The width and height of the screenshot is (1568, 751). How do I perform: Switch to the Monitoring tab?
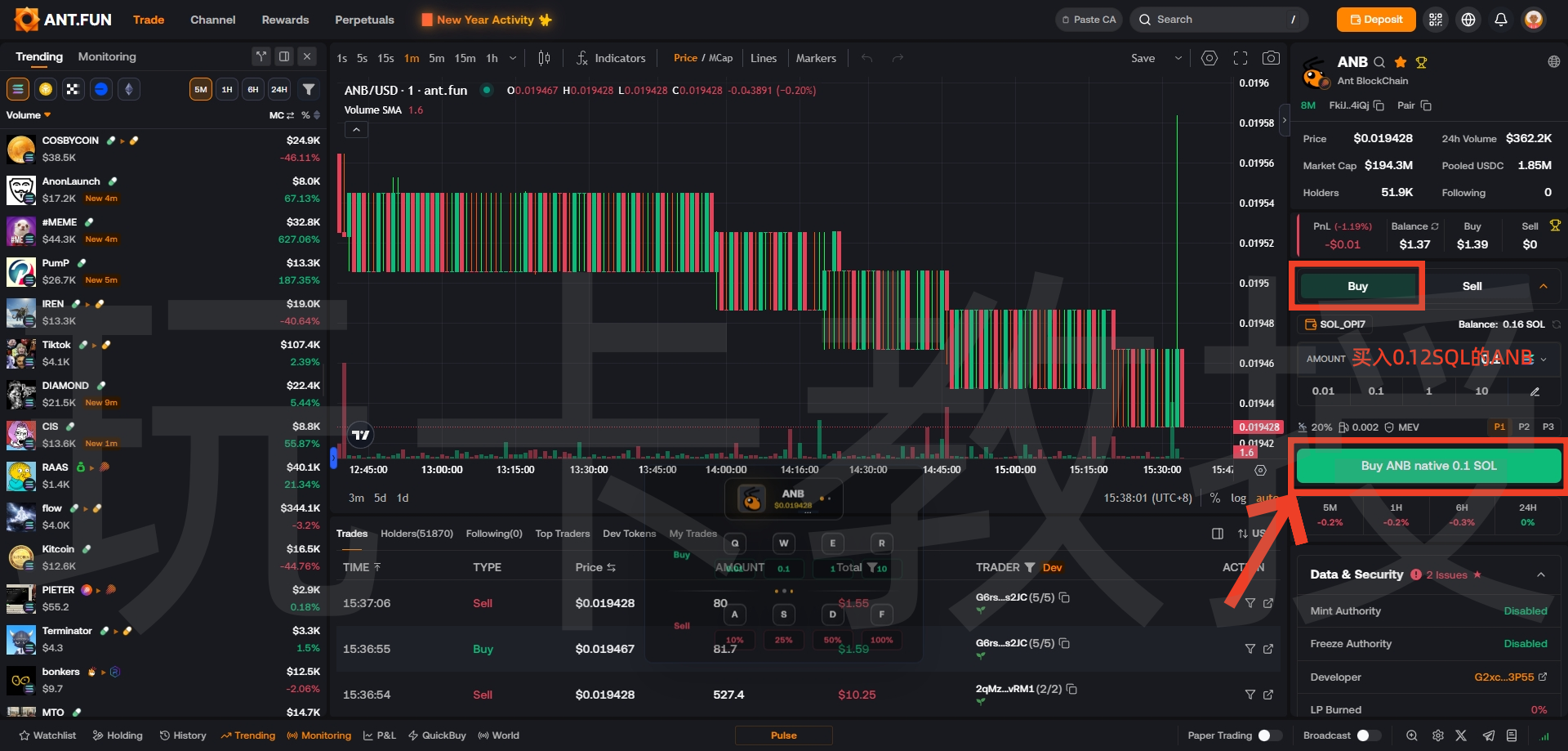click(107, 56)
